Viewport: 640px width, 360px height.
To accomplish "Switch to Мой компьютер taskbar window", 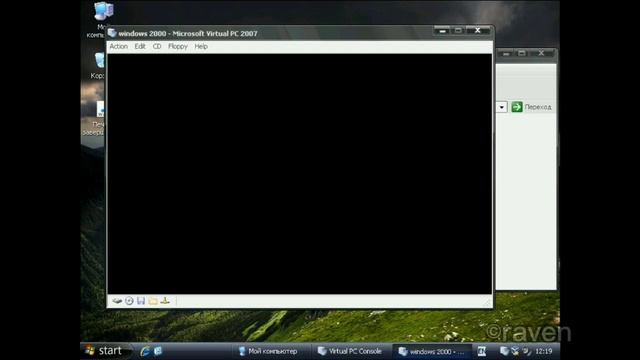I will pos(269,351).
